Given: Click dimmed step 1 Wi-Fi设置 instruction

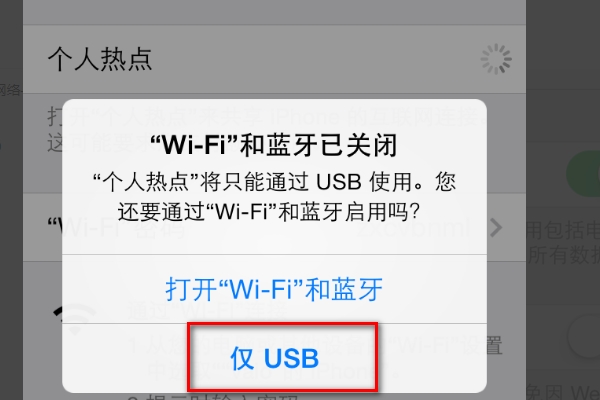Looking at the screenshot, I should point(316,357).
